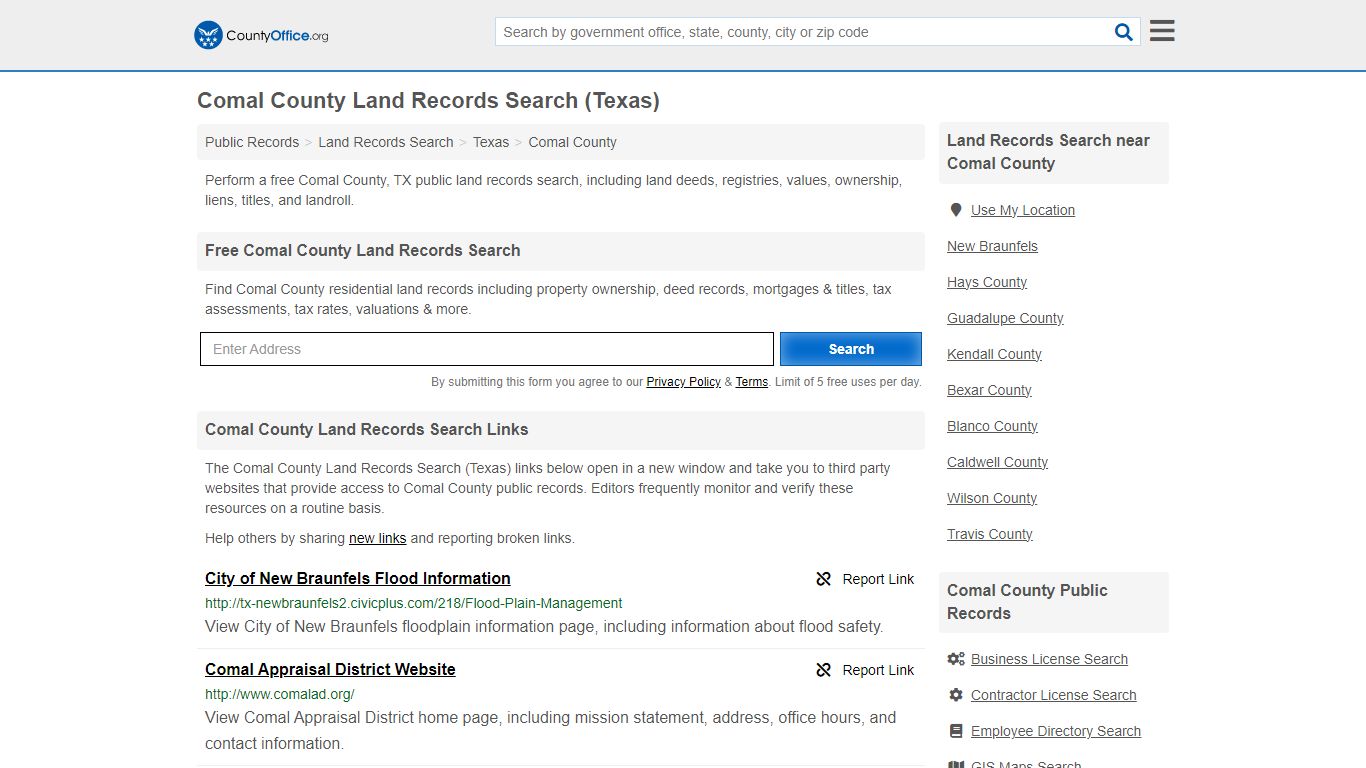Click Use My Location

(1023, 210)
